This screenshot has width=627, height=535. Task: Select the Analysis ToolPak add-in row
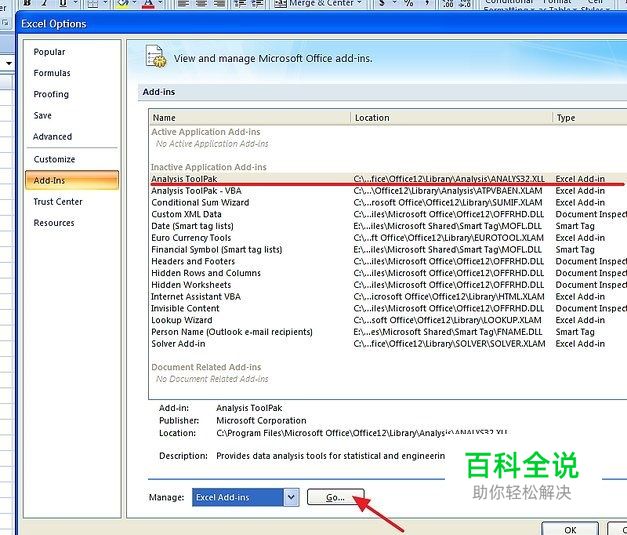click(x=388, y=179)
